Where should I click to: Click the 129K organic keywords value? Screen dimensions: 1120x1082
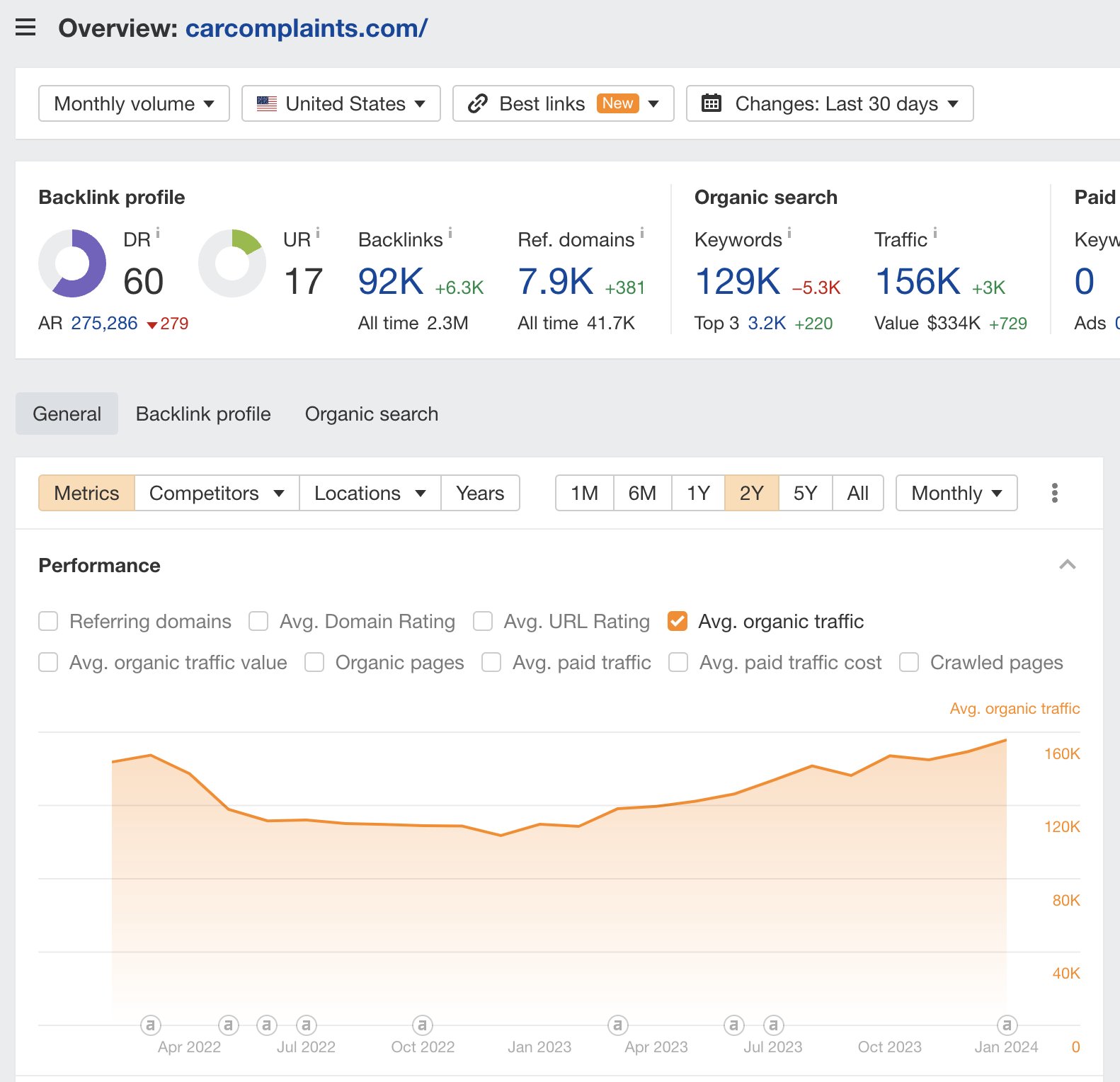(x=738, y=281)
